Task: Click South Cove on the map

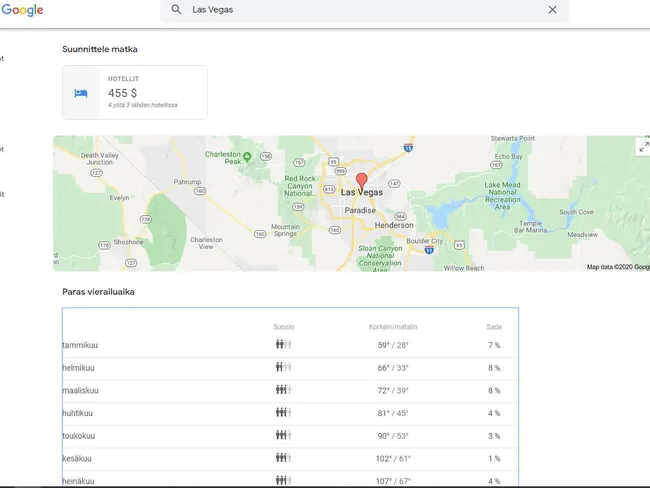Action: pos(576,212)
